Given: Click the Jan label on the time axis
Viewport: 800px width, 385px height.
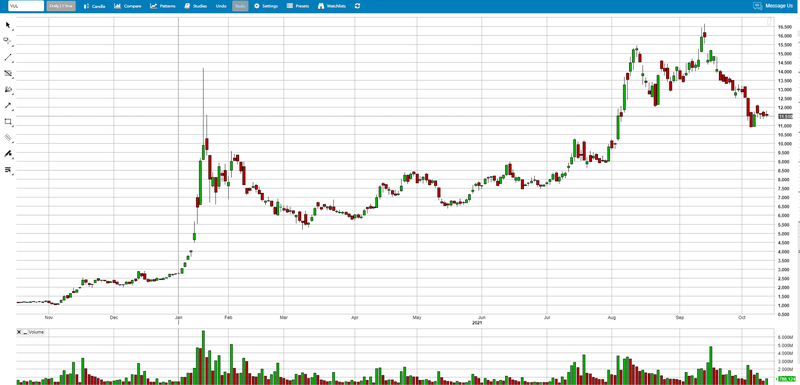Looking at the screenshot, I should [x=179, y=318].
